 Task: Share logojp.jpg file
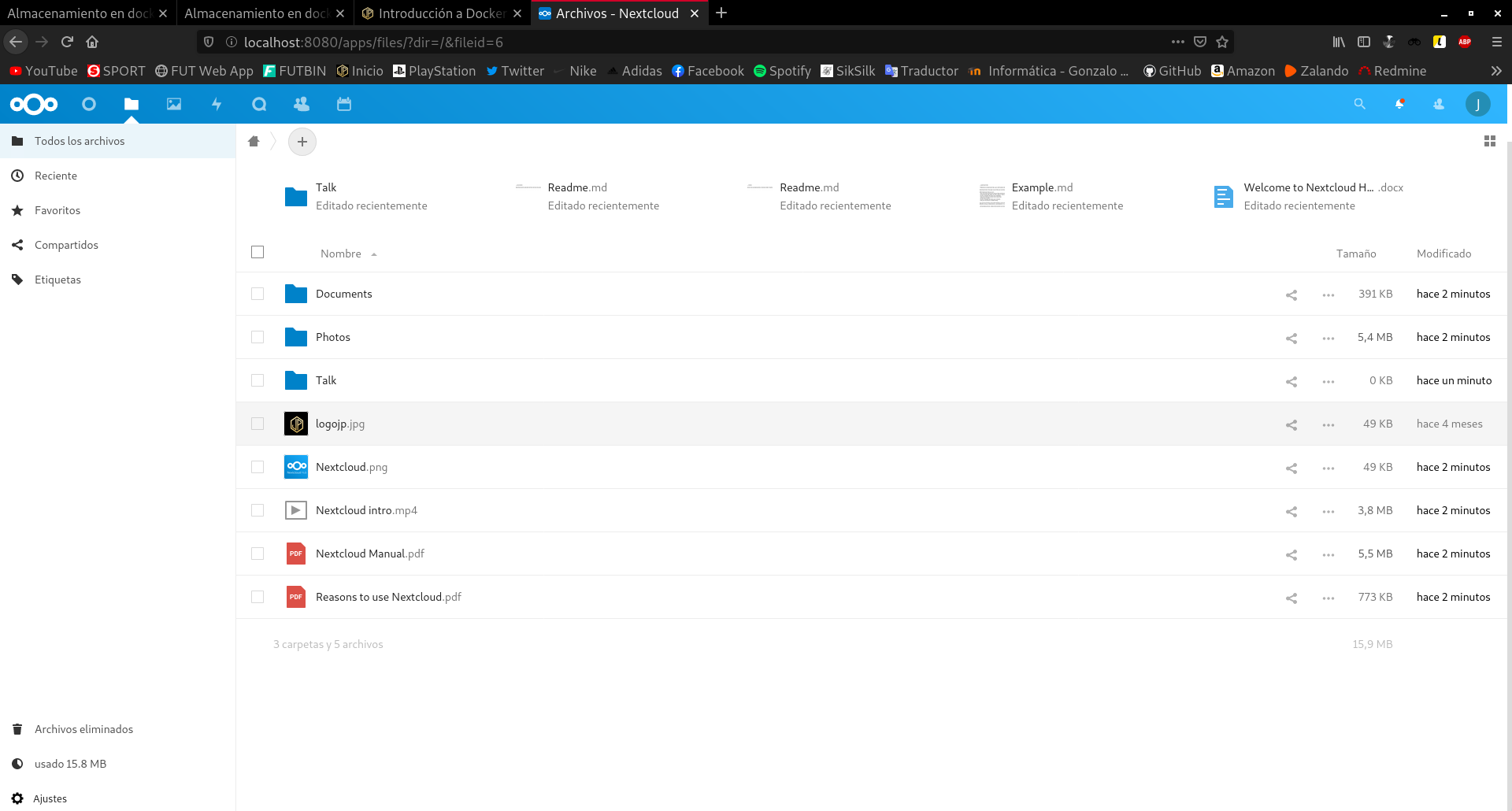coord(1291,424)
